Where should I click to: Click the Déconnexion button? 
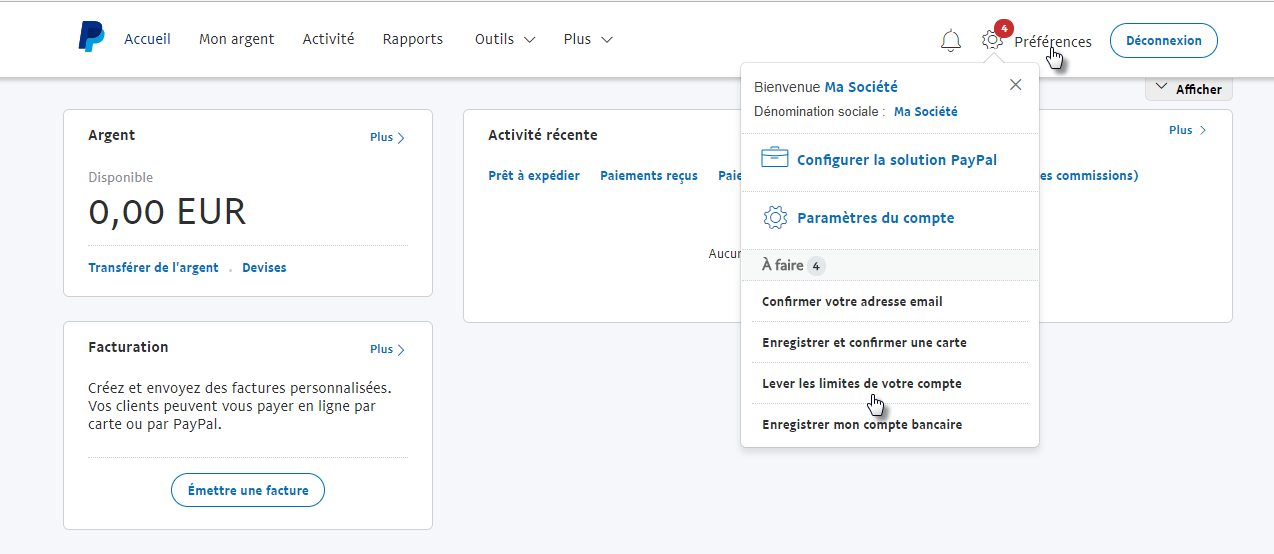tap(1164, 41)
